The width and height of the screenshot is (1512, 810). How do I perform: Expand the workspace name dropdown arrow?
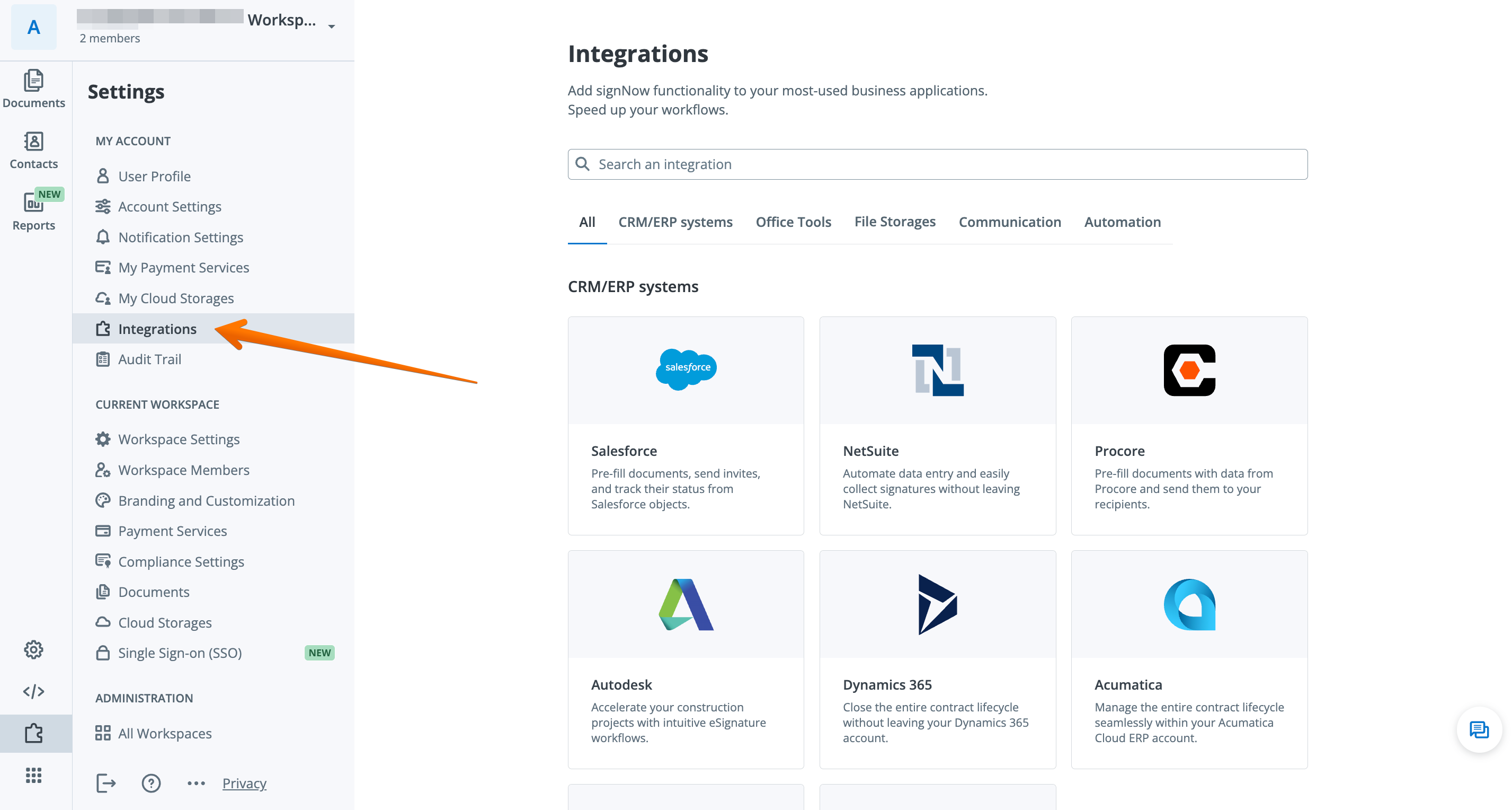pos(332,26)
